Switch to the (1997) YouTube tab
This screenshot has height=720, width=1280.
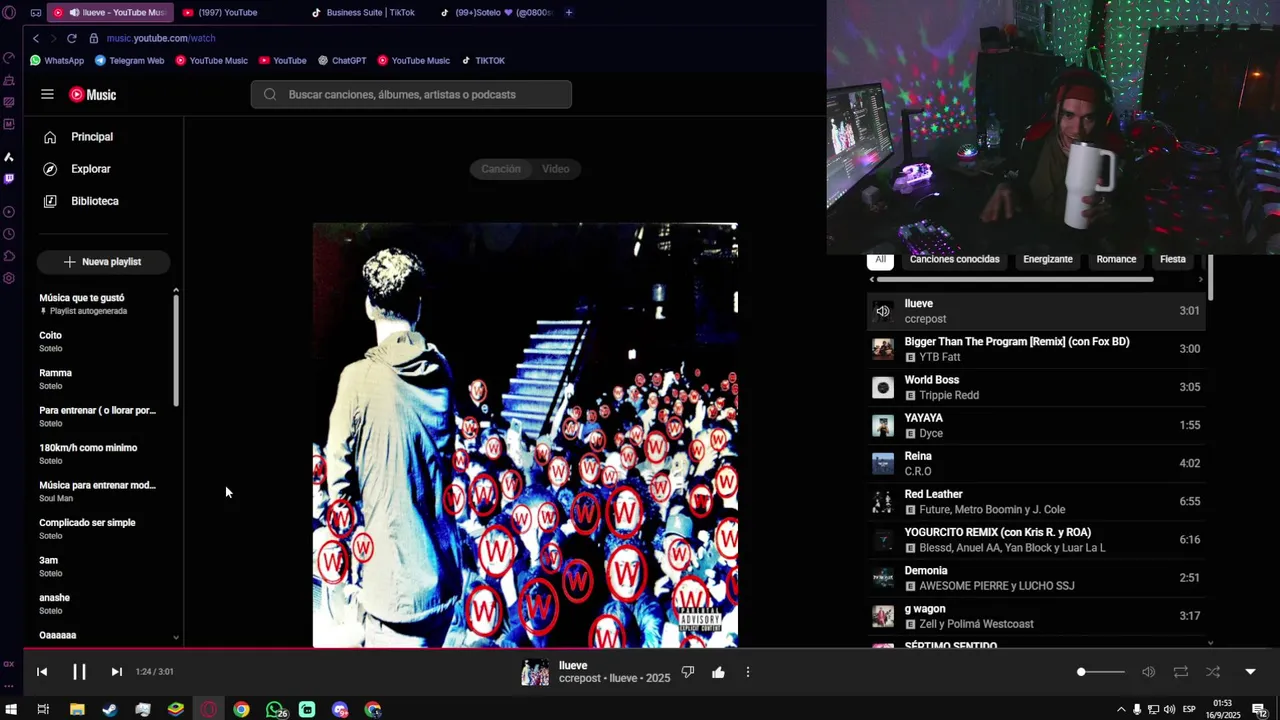tap(238, 12)
